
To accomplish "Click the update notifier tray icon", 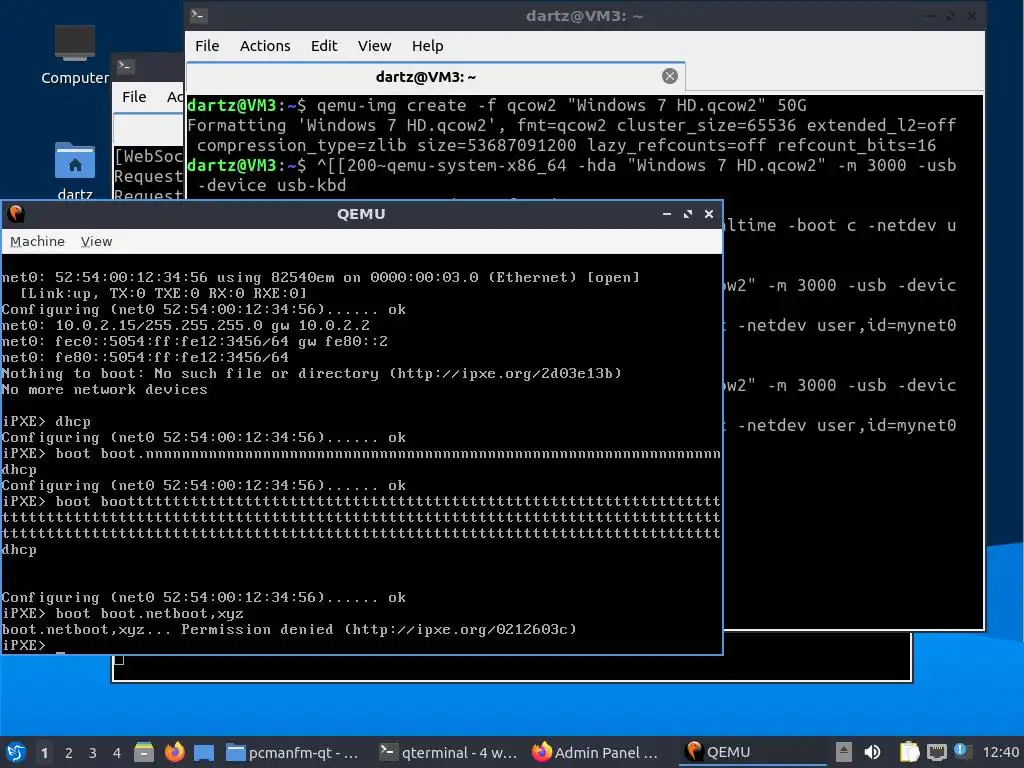I will (x=961, y=751).
